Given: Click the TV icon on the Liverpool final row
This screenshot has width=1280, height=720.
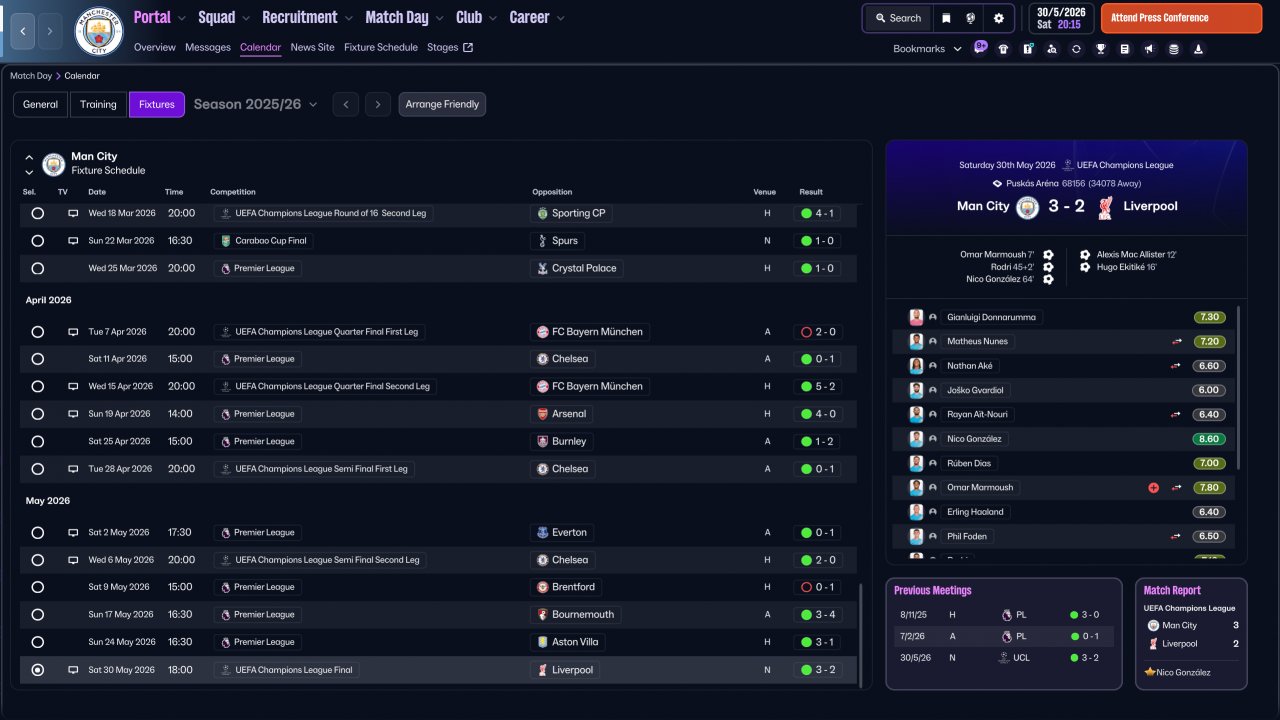Looking at the screenshot, I should pos(73,670).
